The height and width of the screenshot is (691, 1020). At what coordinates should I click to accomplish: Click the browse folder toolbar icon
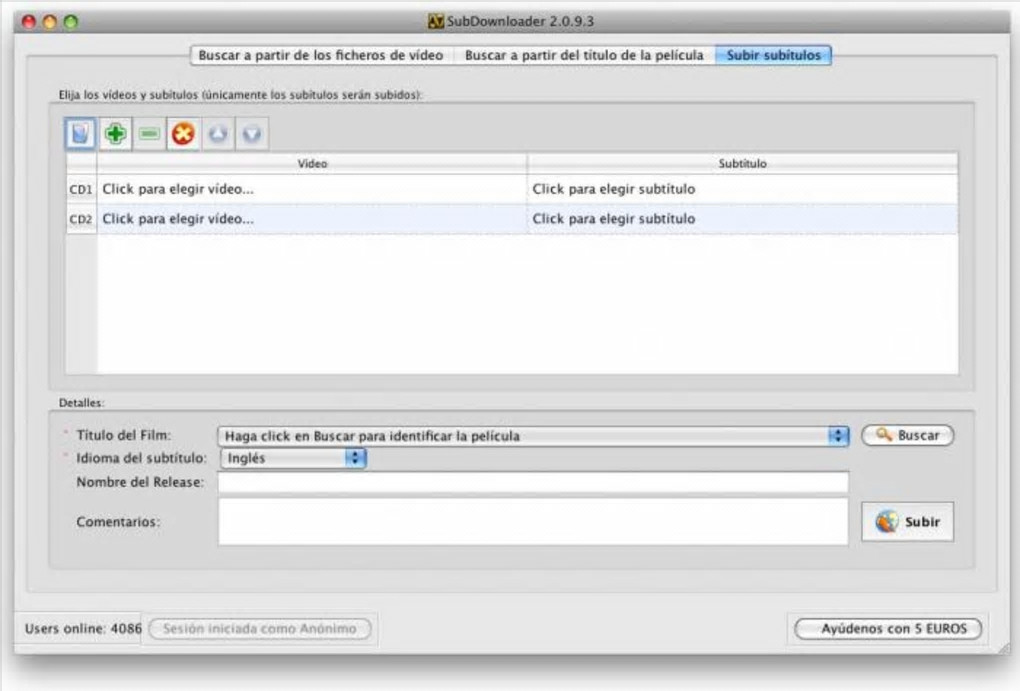tap(81, 134)
